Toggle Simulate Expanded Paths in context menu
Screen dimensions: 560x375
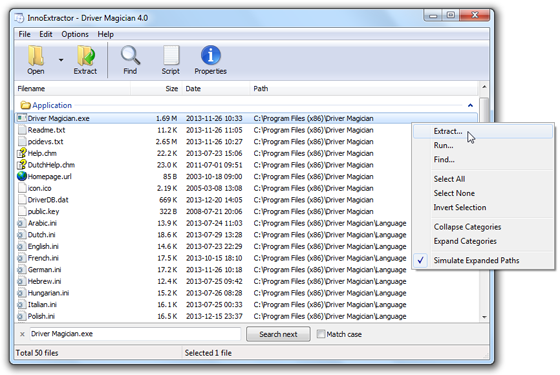click(x=483, y=260)
